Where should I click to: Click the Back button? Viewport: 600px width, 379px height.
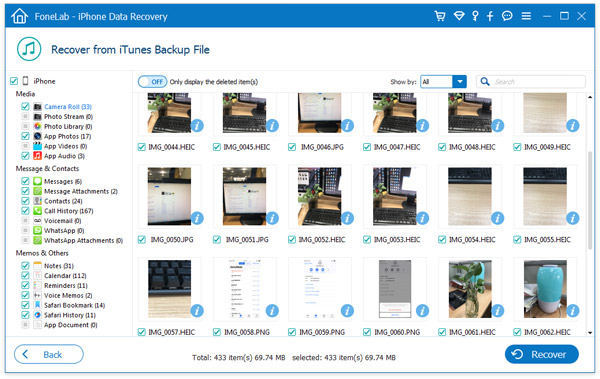(x=49, y=354)
